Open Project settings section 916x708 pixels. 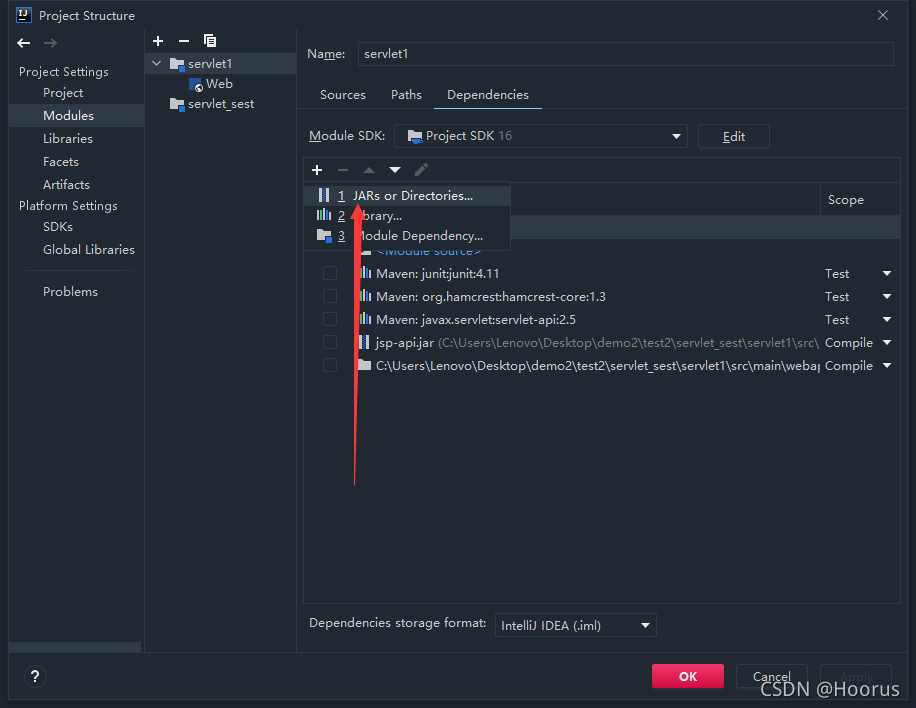coord(63,93)
